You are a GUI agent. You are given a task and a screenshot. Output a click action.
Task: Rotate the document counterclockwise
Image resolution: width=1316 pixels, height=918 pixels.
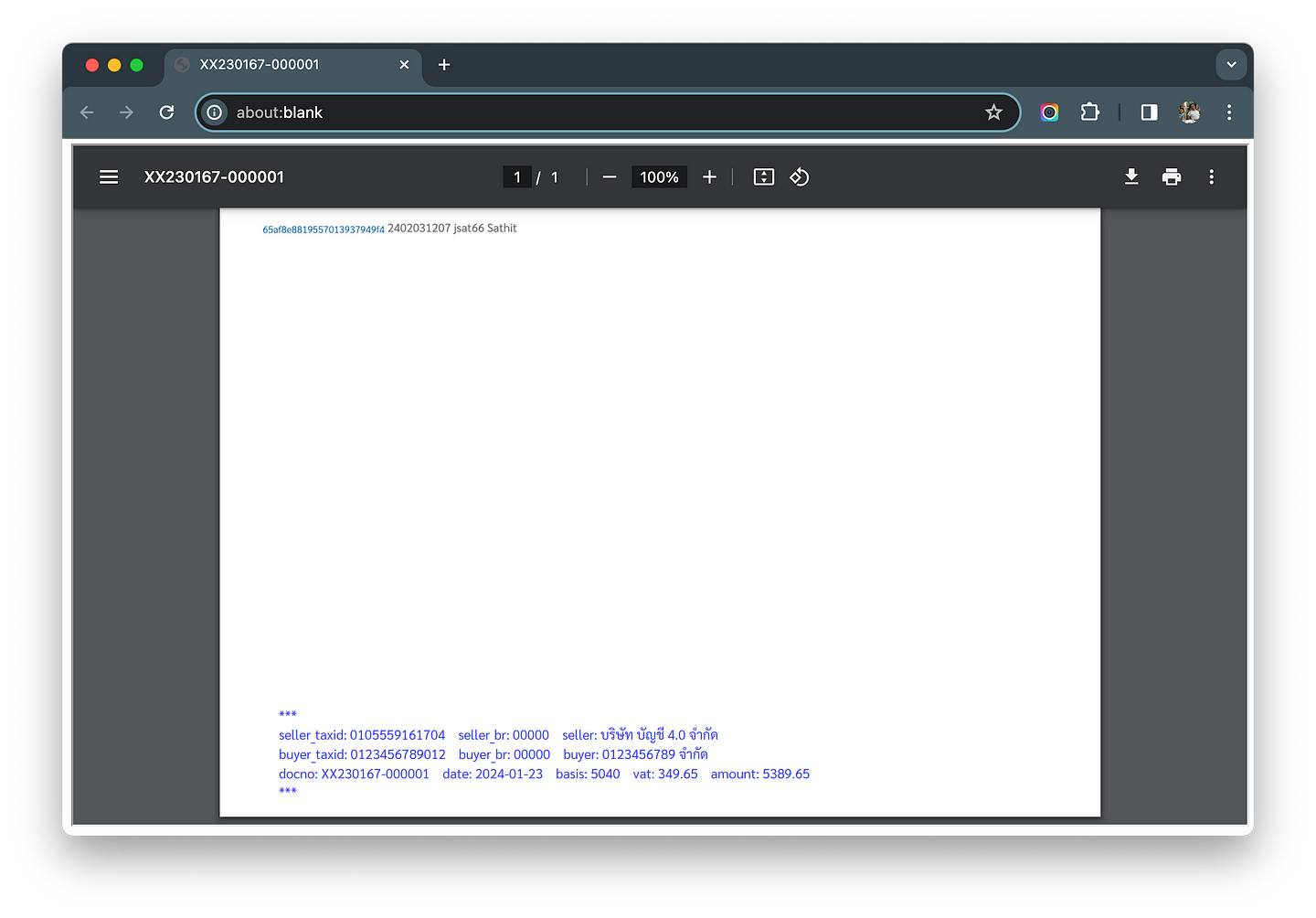tap(800, 177)
